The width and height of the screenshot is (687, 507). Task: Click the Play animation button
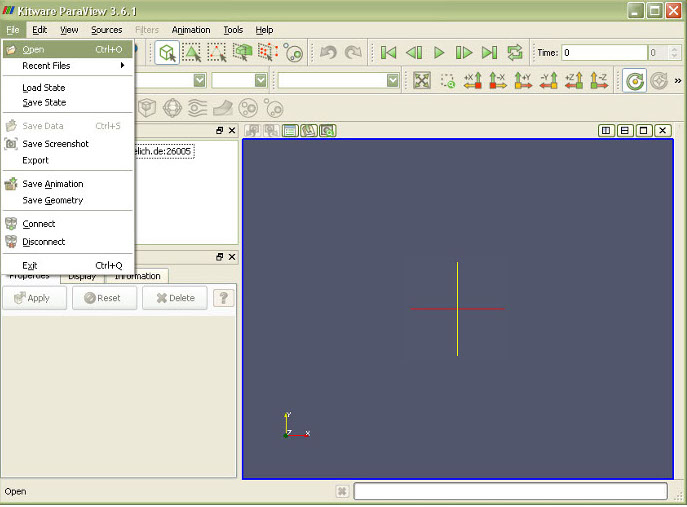(439, 52)
